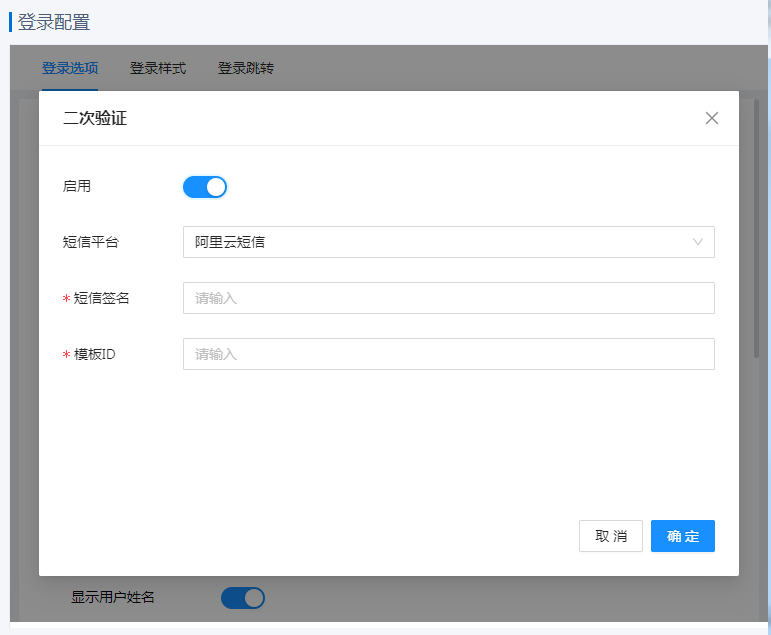Viewport: 771px width, 635px height.
Task: Click the required 短信签名 label
Action: coord(102,298)
